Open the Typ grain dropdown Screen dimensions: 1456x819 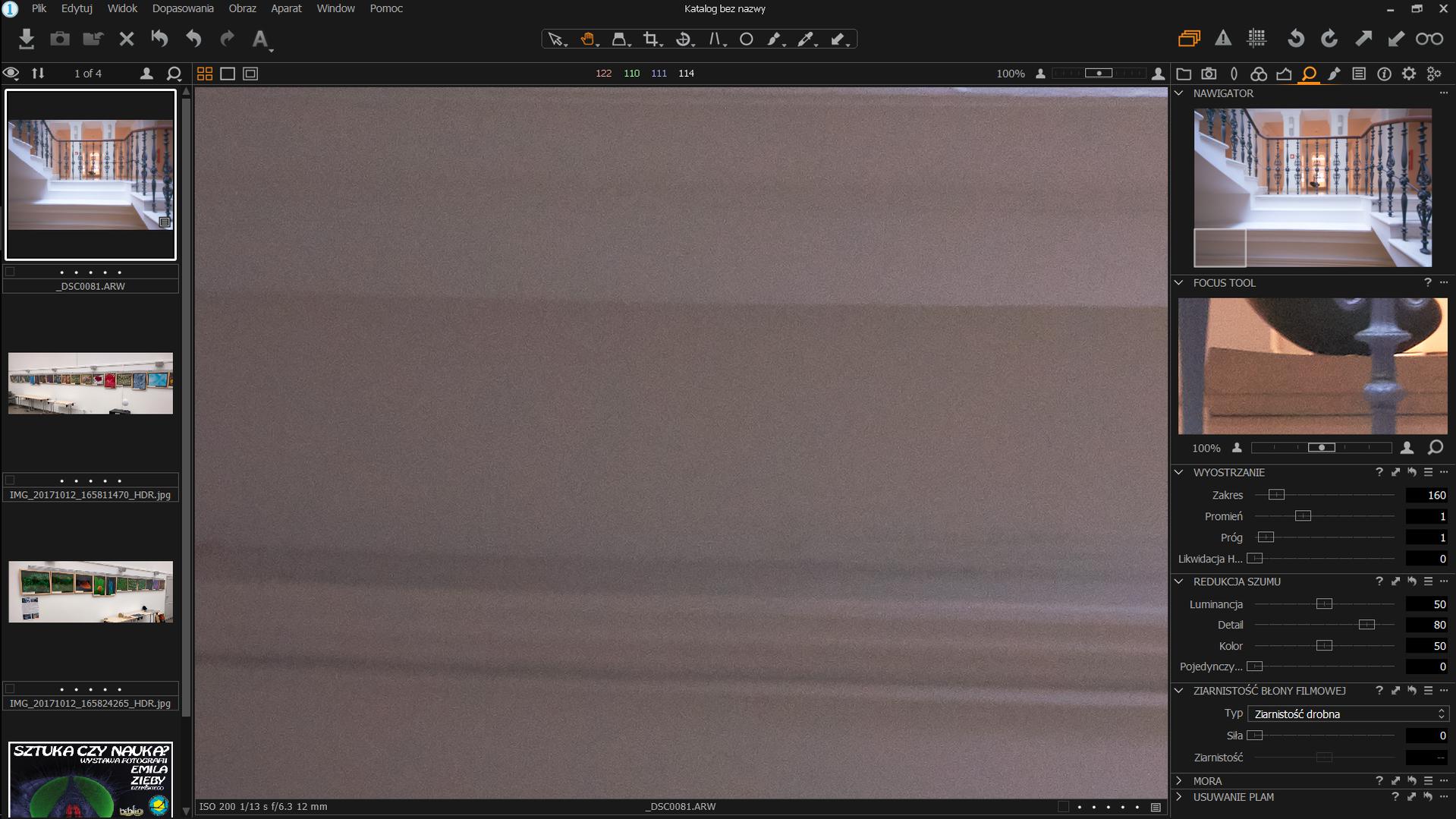click(1348, 714)
